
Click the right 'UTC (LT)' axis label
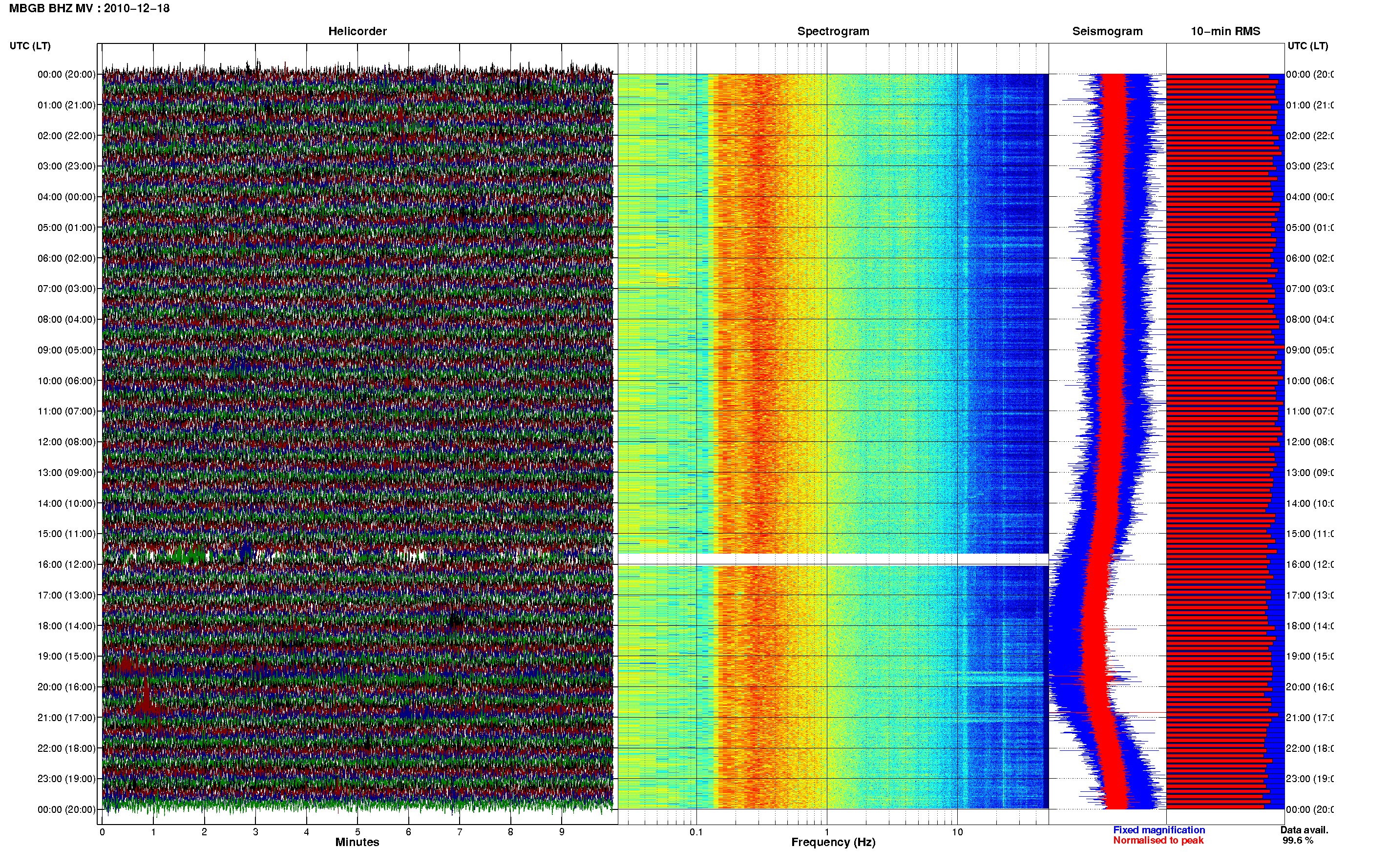click(x=1307, y=46)
